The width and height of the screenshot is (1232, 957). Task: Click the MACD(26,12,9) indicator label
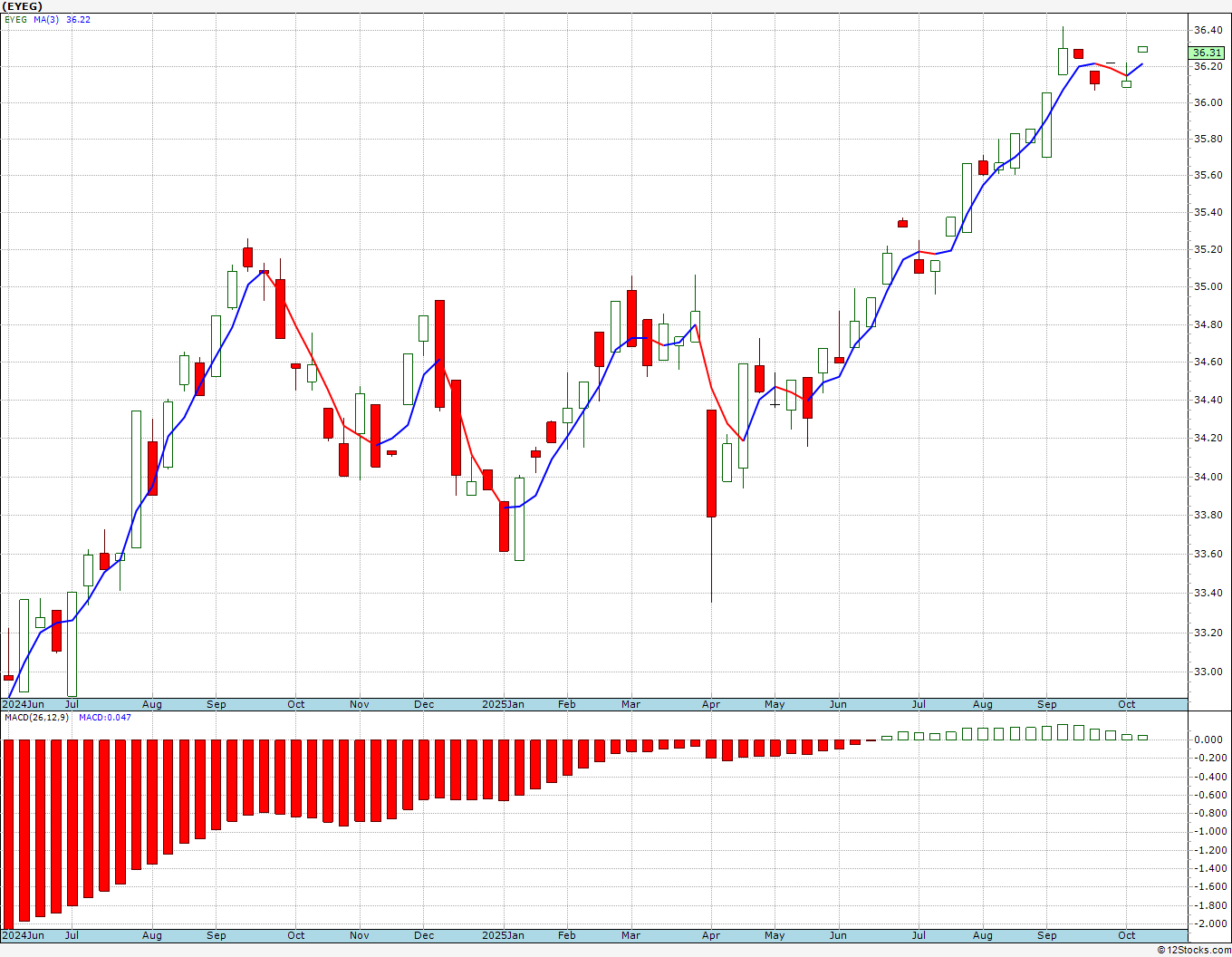click(x=36, y=717)
